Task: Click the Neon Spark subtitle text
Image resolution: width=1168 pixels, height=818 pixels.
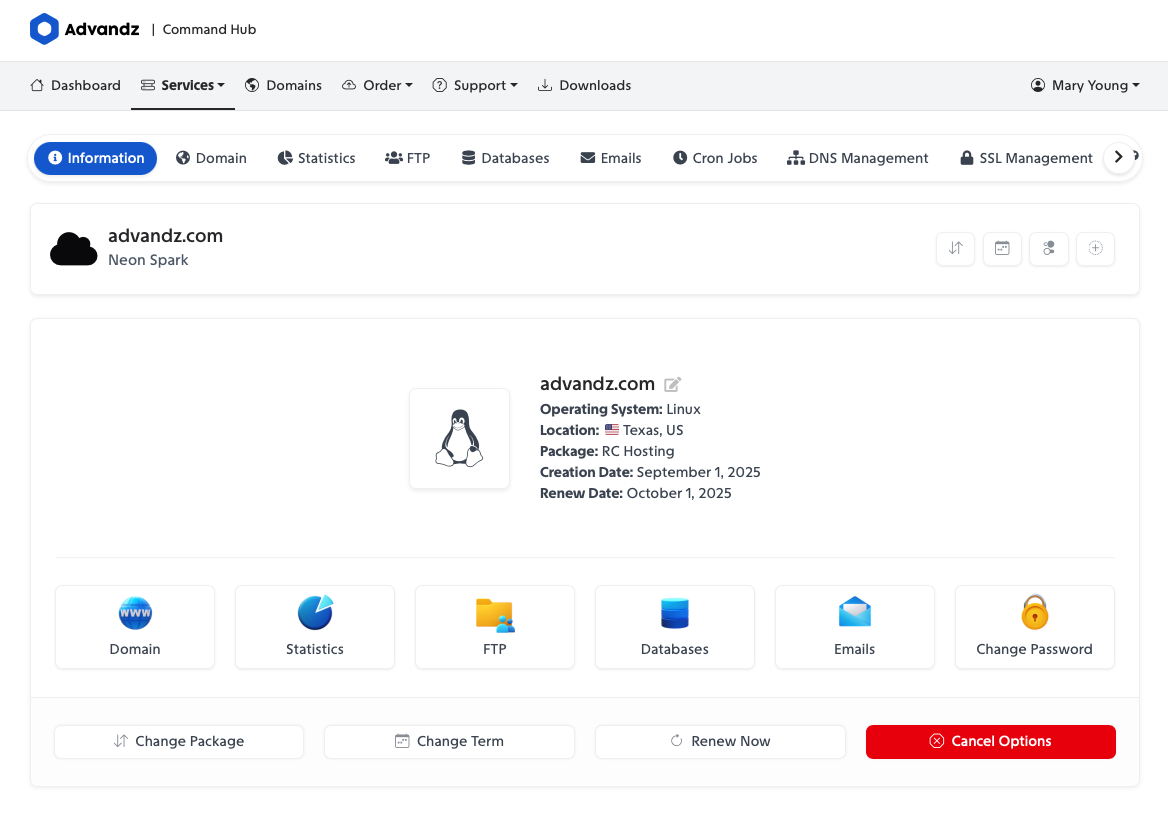Action: click(148, 260)
